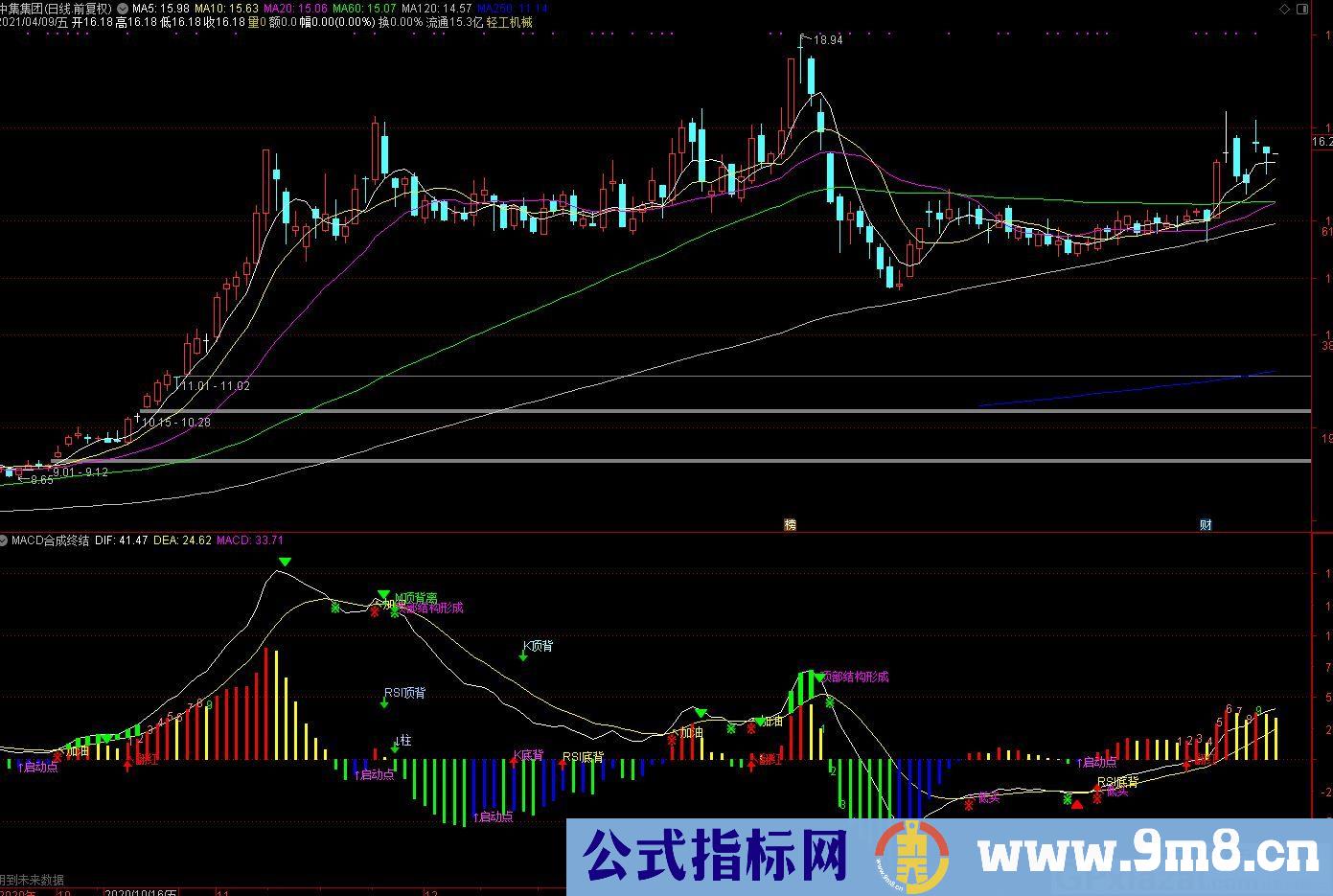Click the 11.01 - 11.02 gap label
Screen dimensions: 1333x896
tap(216, 385)
